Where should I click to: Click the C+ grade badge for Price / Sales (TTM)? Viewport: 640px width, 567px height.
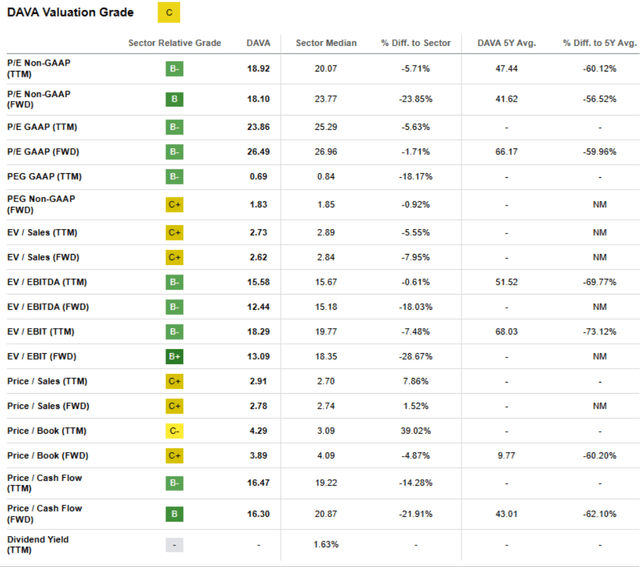click(x=174, y=381)
